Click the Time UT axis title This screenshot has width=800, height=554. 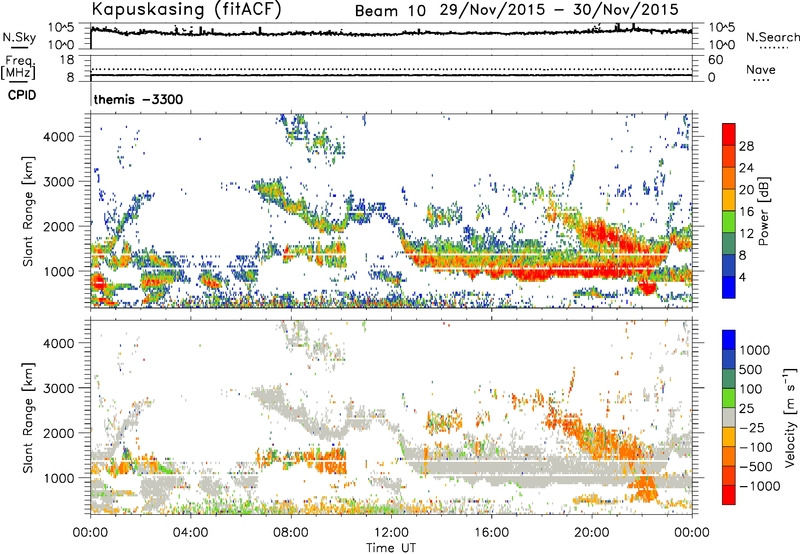coord(391,547)
